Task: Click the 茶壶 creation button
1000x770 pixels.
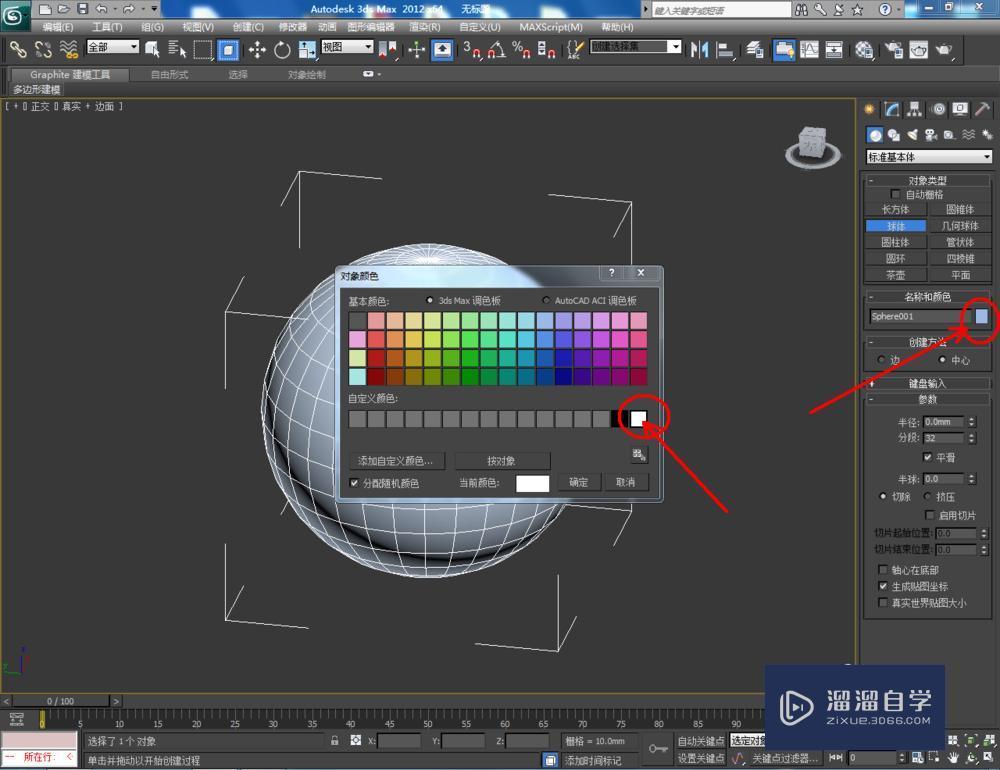Action: click(x=895, y=274)
